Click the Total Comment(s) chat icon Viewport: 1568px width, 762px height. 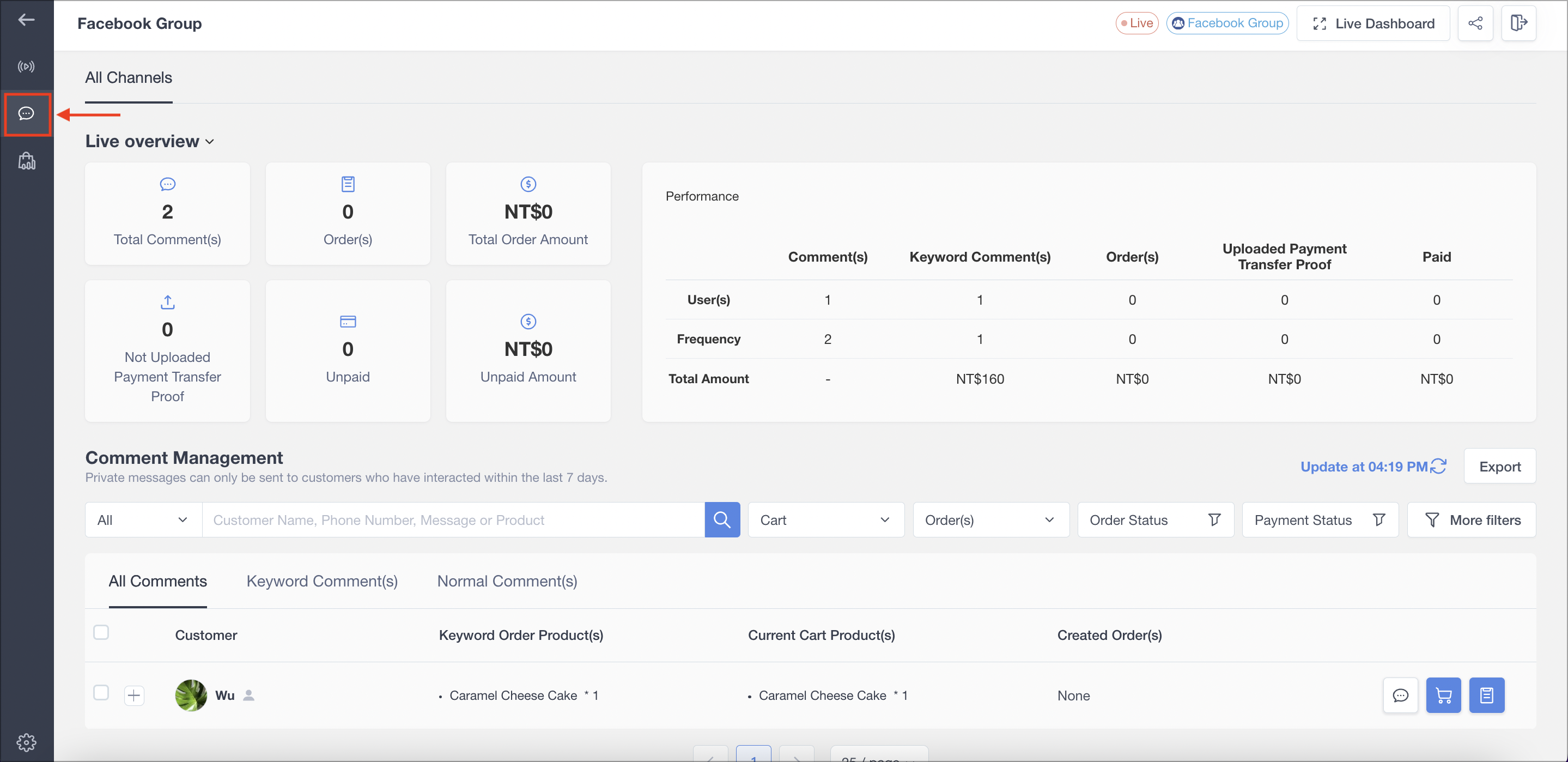[x=167, y=184]
